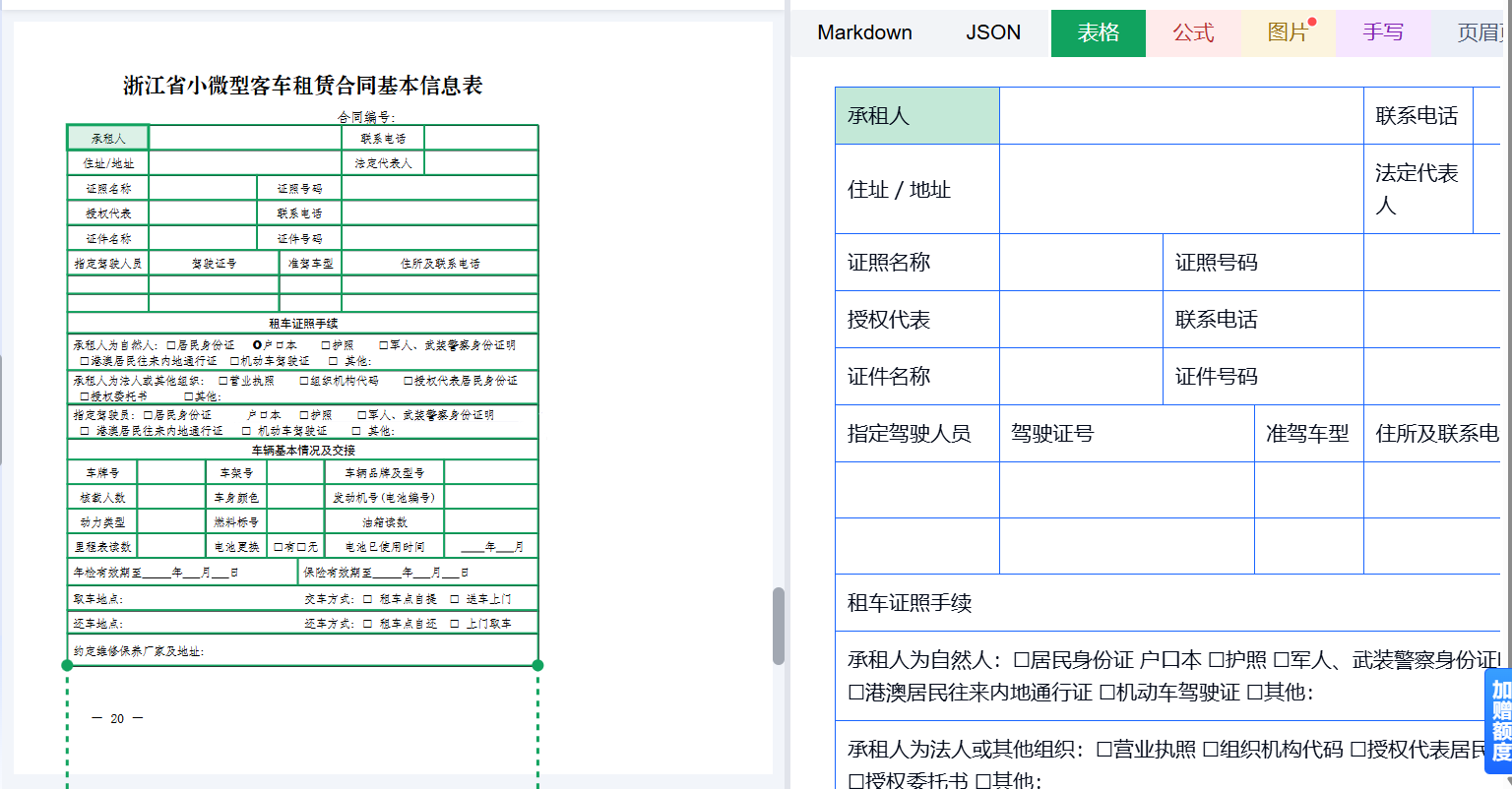The height and width of the screenshot is (789, 1512).
Task: Click 车牌号 cell in document preview
Action: click(102, 472)
